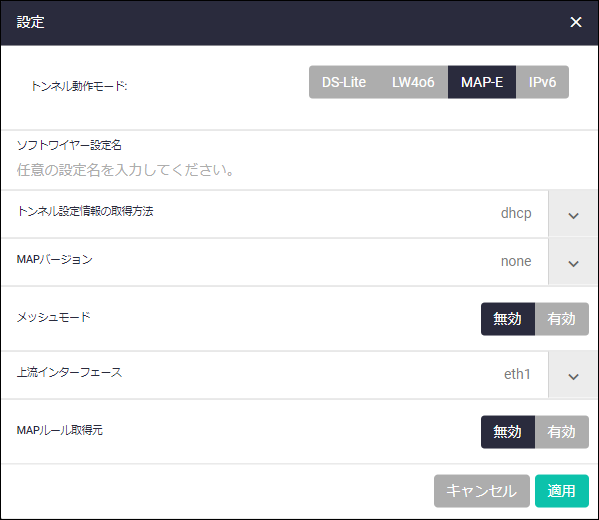Select the DS-Lite tunnel mode
Image resolution: width=599 pixels, height=520 pixels.
(x=344, y=82)
